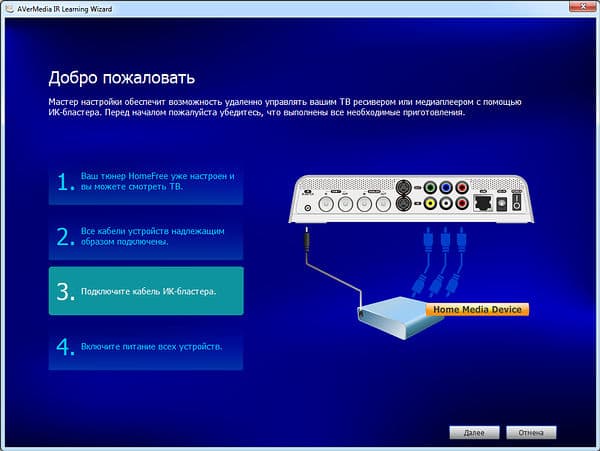Screen dimensions: 600x451
Task: Click the IR blaster cable plug
Action: [x=307, y=239]
